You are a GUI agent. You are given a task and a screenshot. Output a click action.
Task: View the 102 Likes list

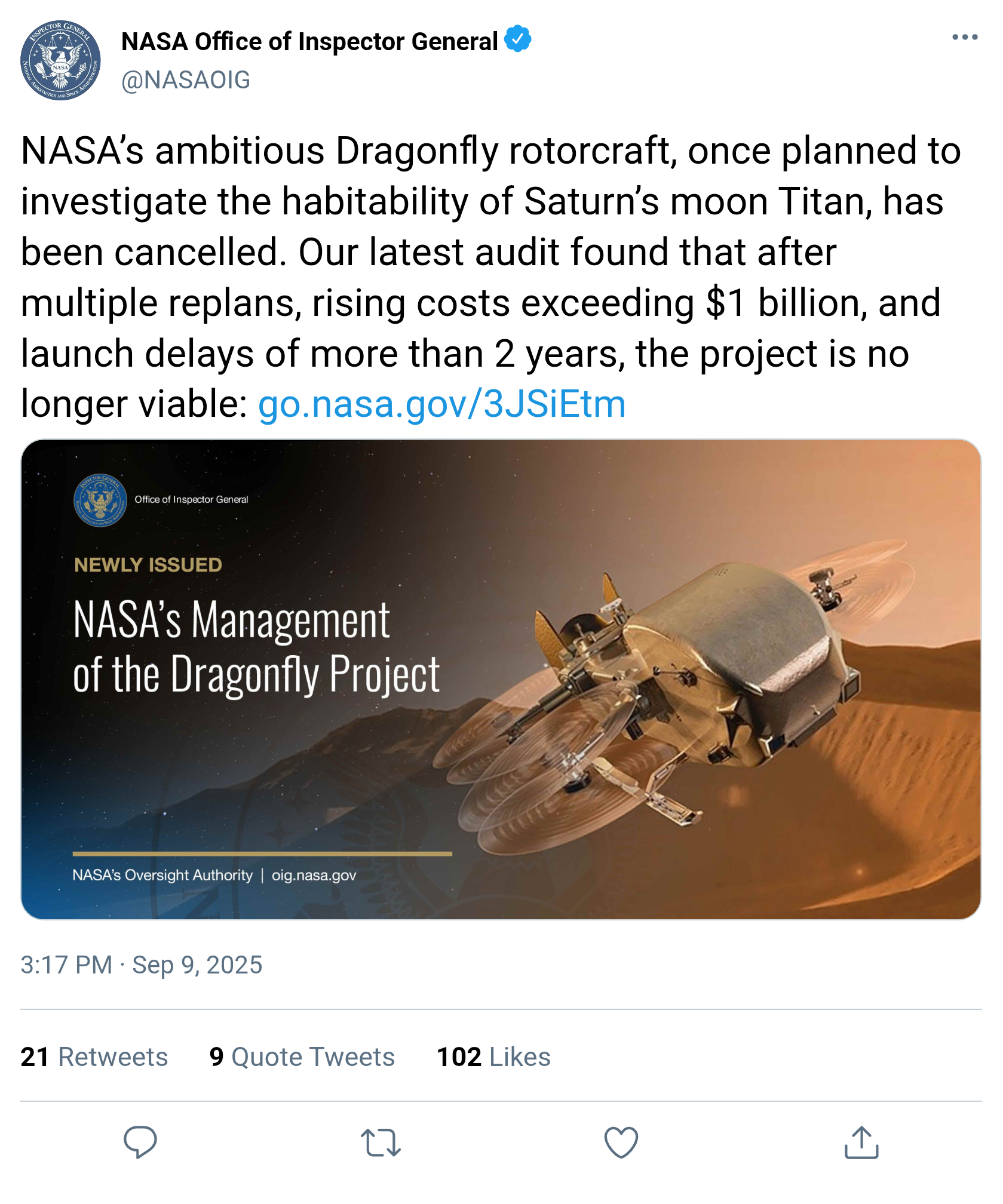pos(493,1056)
